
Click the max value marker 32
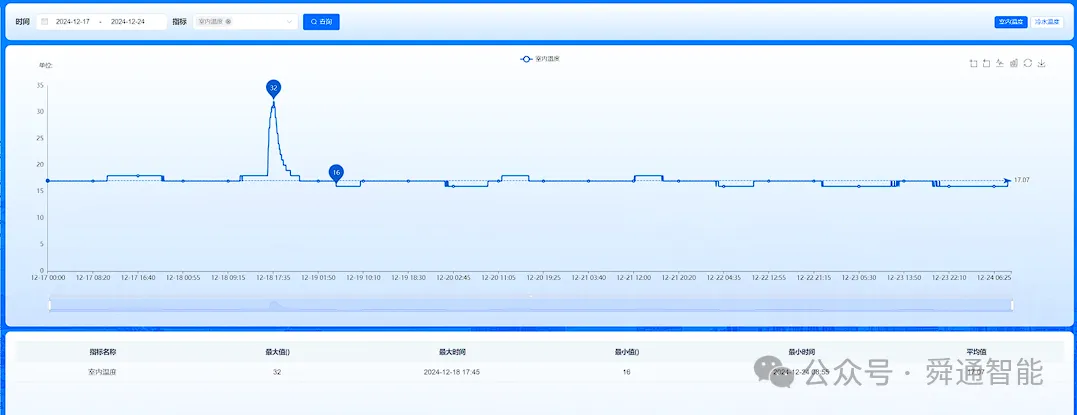pyautogui.click(x=273, y=88)
